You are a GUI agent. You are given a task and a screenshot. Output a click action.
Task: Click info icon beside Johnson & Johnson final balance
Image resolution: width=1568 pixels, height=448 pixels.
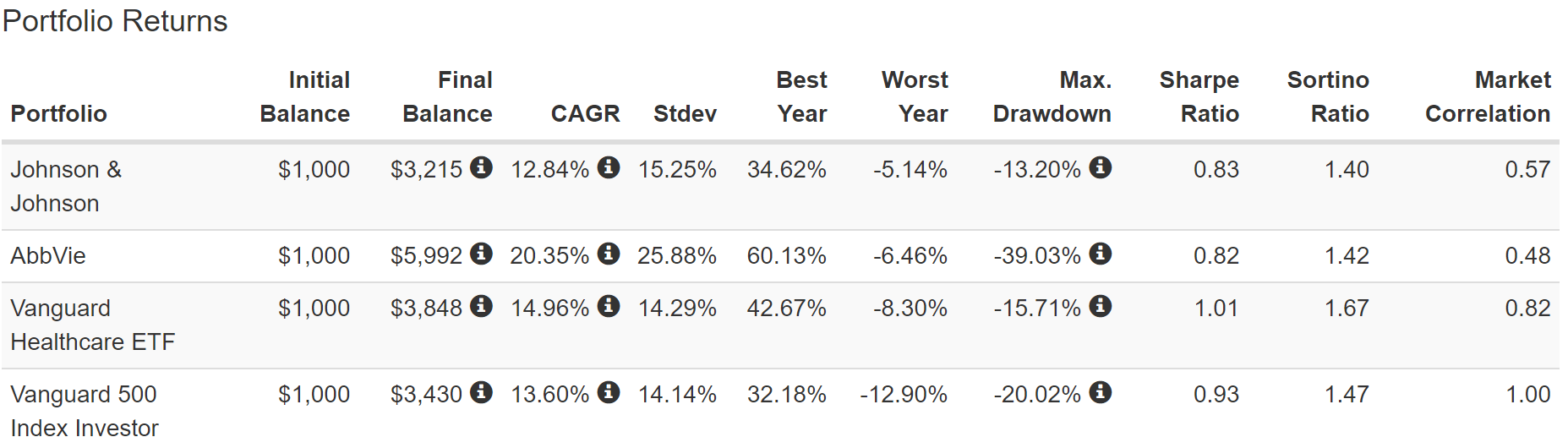coord(481,167)
